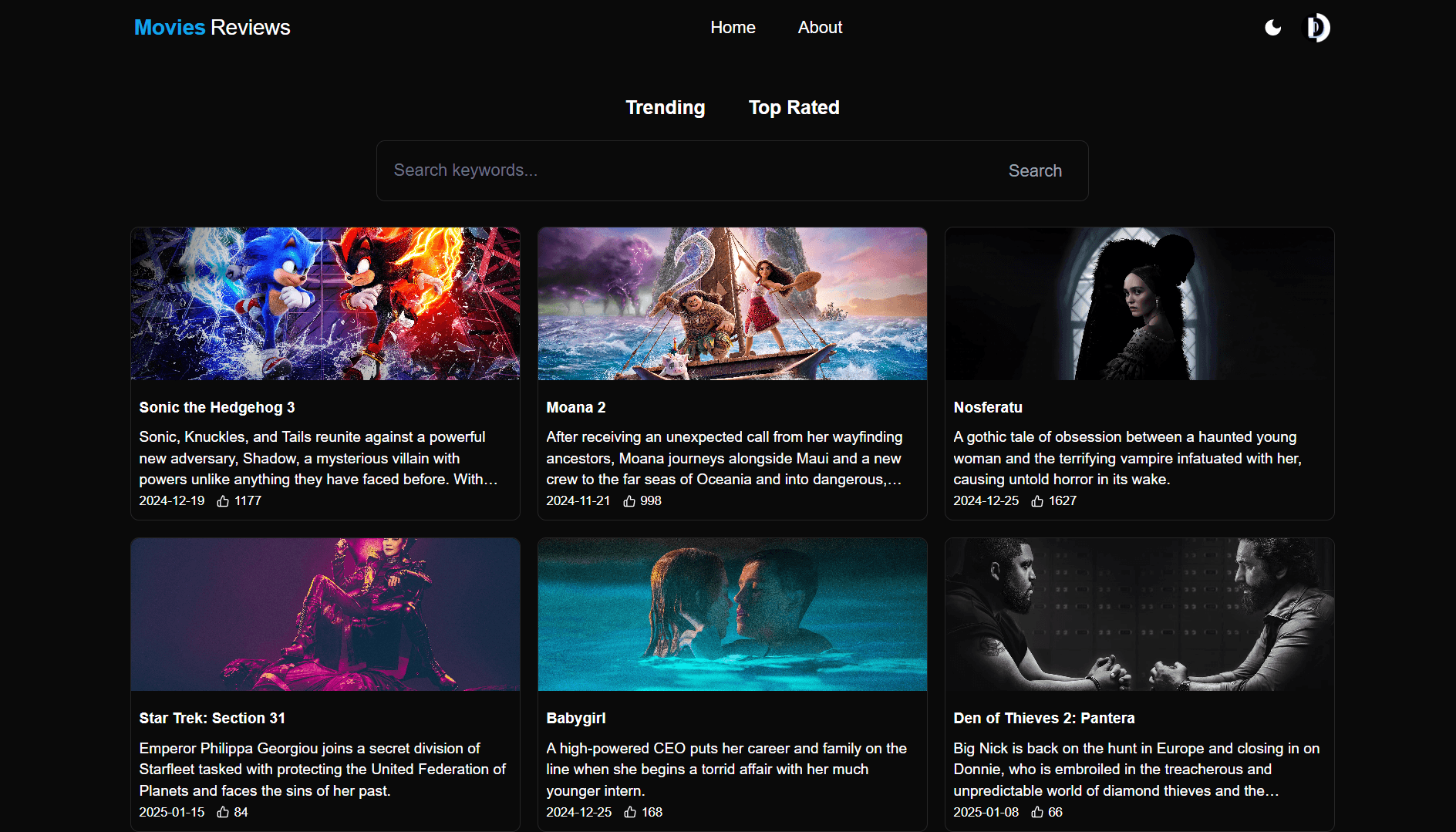Click the thumbs-up icon on Sonic the Hedgehog 3

(x=223, y=501)
